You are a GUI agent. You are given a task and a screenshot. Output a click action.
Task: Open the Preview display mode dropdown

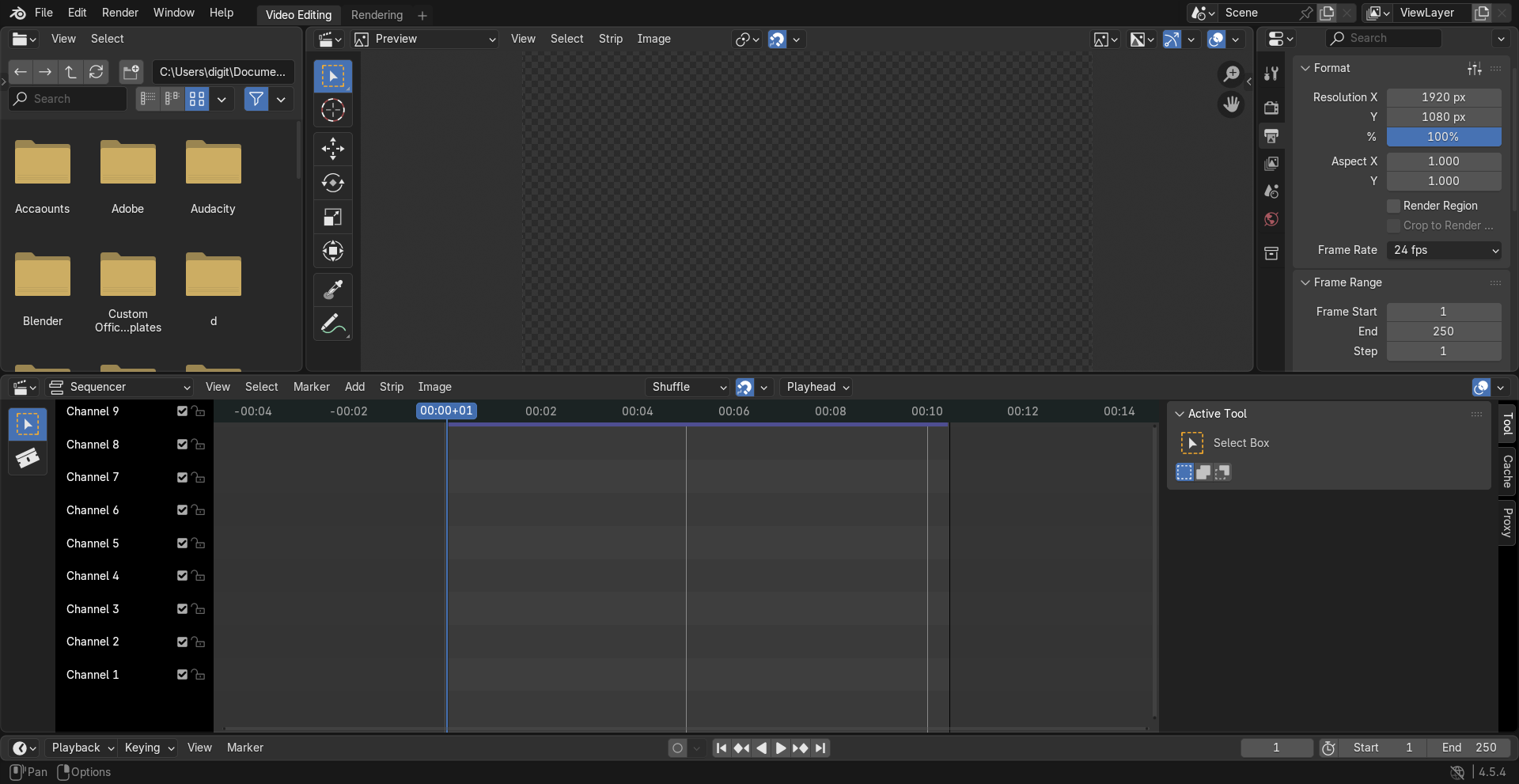pos(426,39)
